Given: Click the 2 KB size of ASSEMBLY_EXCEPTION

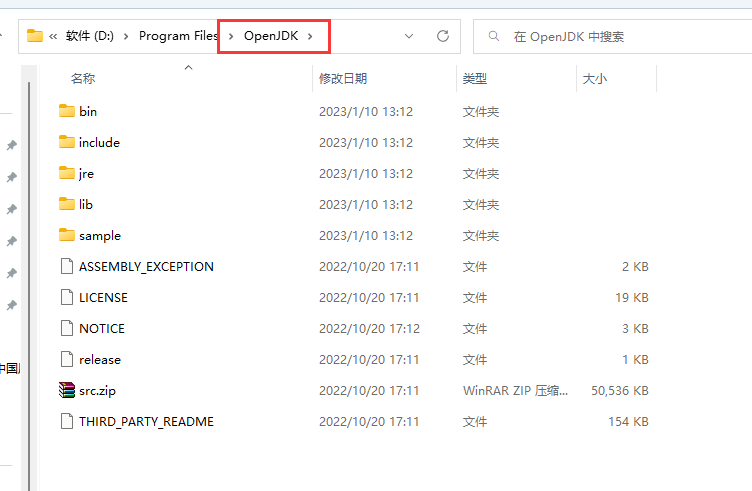Looking at the screenshot, I should tap(635, 267).
